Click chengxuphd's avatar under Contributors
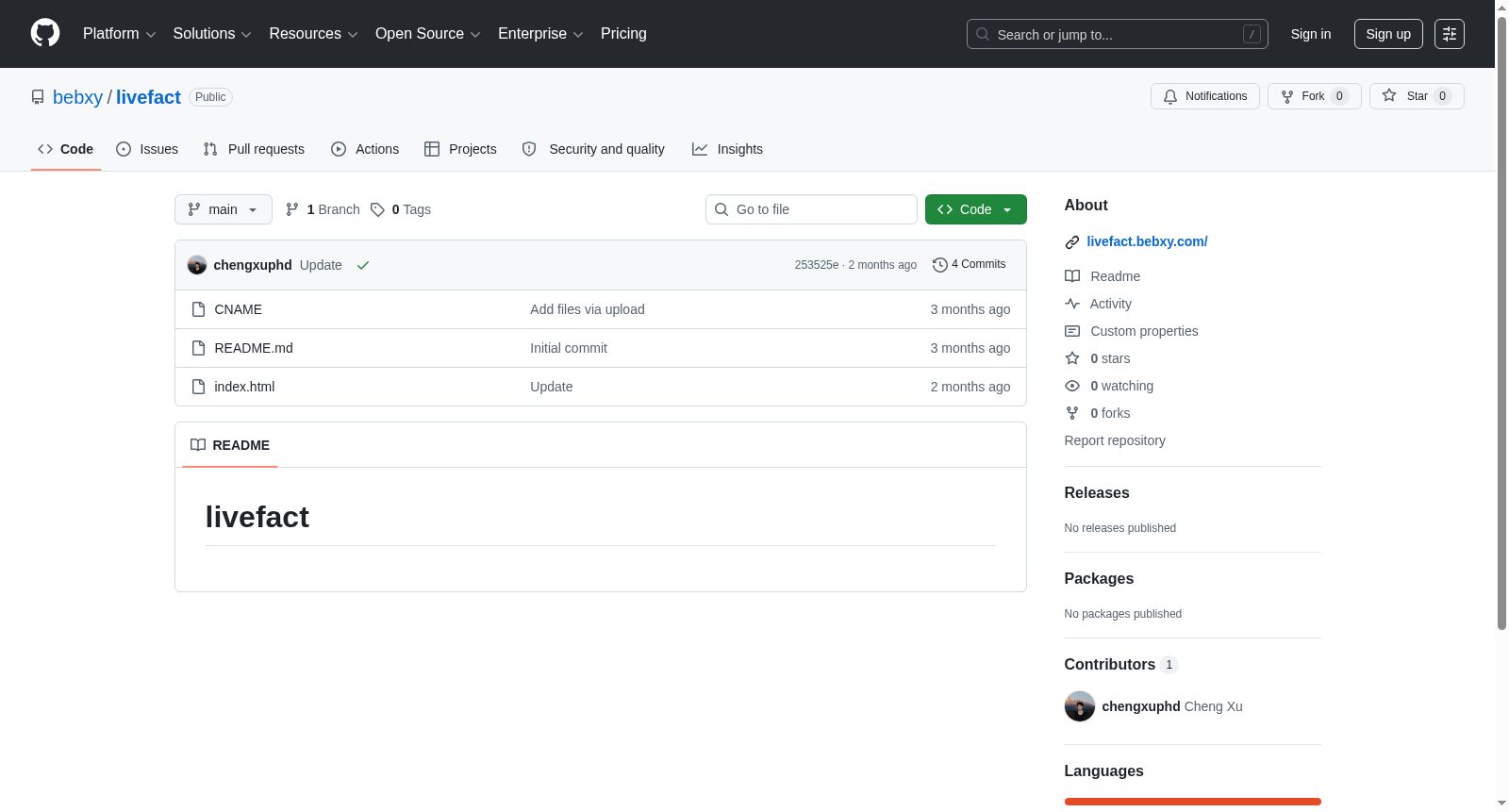 coord(1080,706)
